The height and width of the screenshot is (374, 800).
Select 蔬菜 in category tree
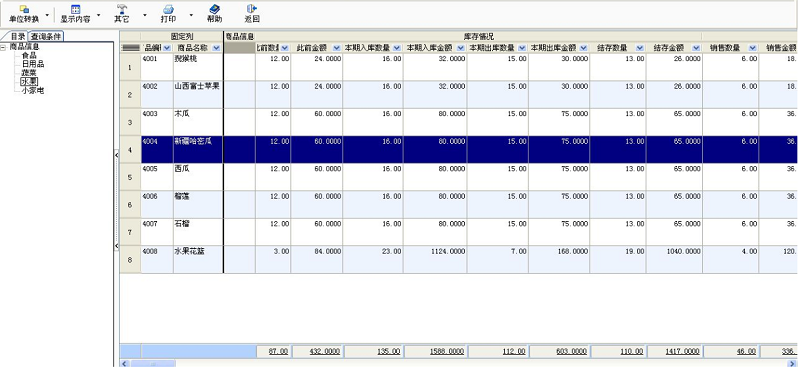(x=29, y=72)
